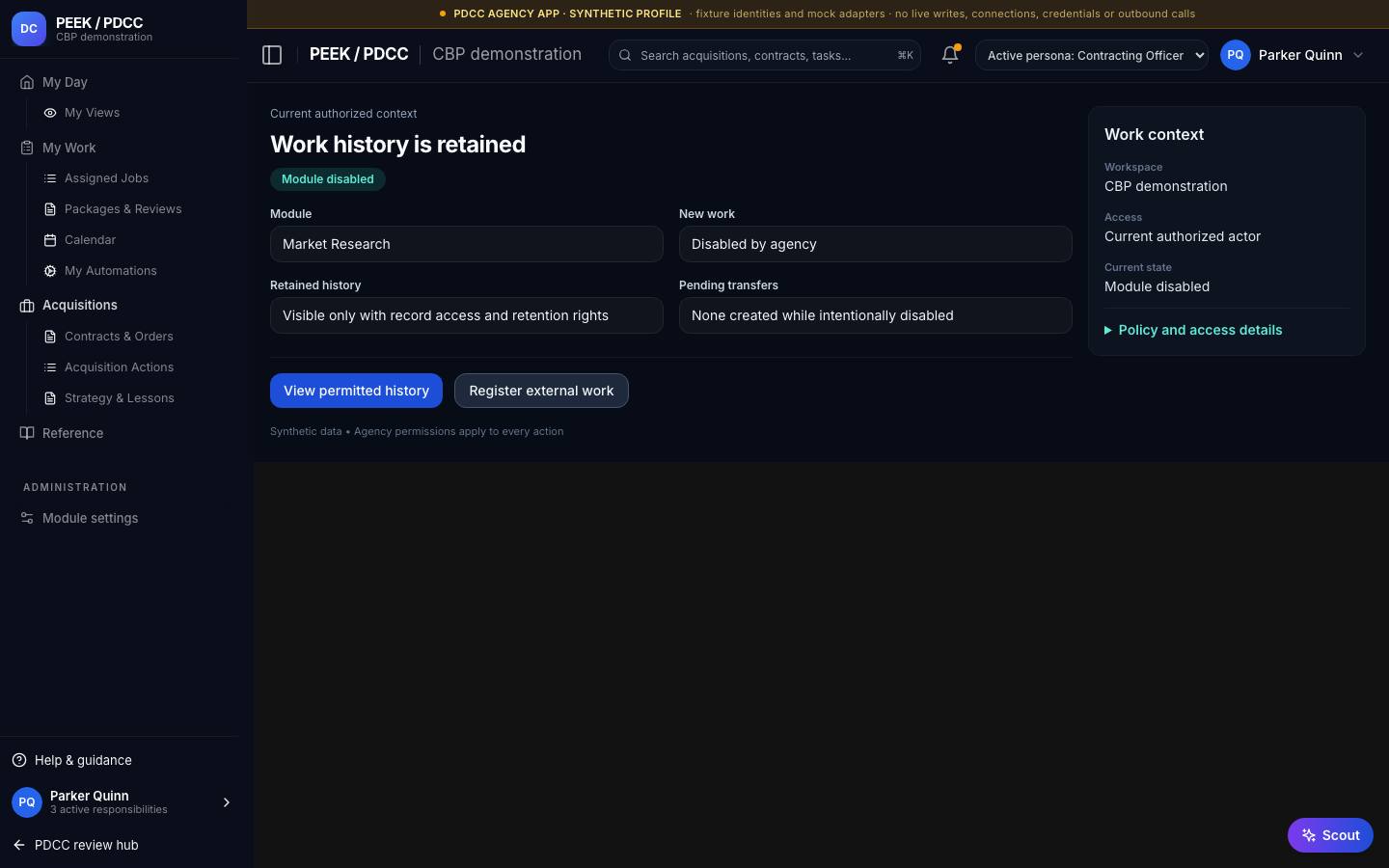This screenshot has width=1389, height=868.
Task: Toggle the sidebar panel icon
Action: click(272, 55)
